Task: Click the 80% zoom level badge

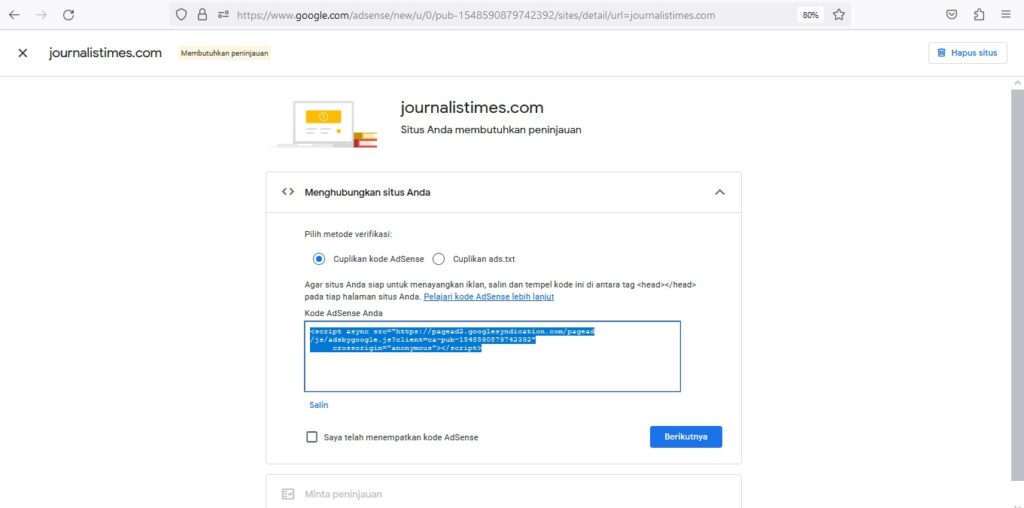Action: click(810, 14)
